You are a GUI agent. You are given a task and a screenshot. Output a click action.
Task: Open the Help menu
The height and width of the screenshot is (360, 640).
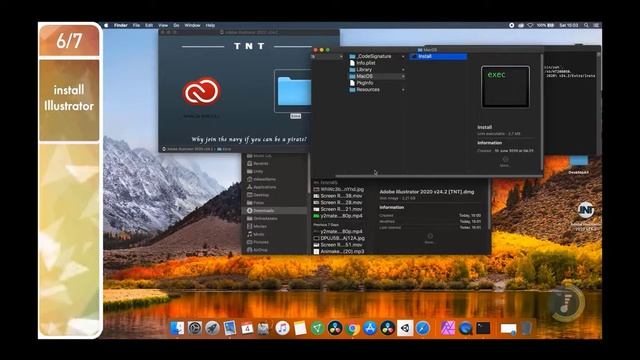[210, 25]
